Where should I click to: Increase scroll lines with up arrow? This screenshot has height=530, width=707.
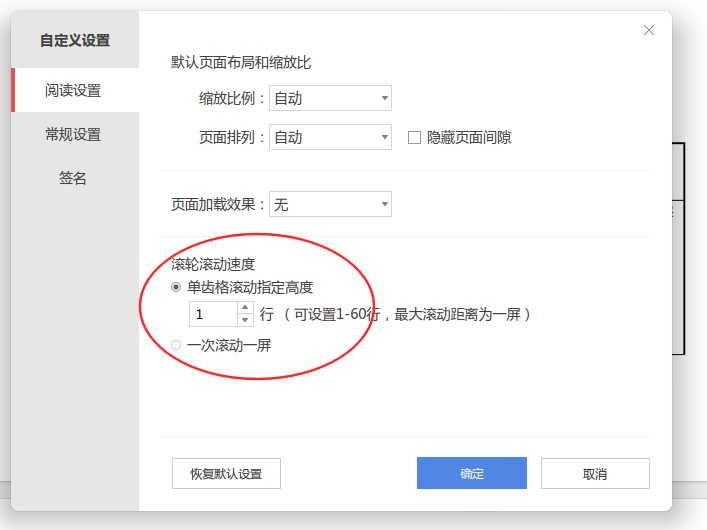click(x=245, y=308)
